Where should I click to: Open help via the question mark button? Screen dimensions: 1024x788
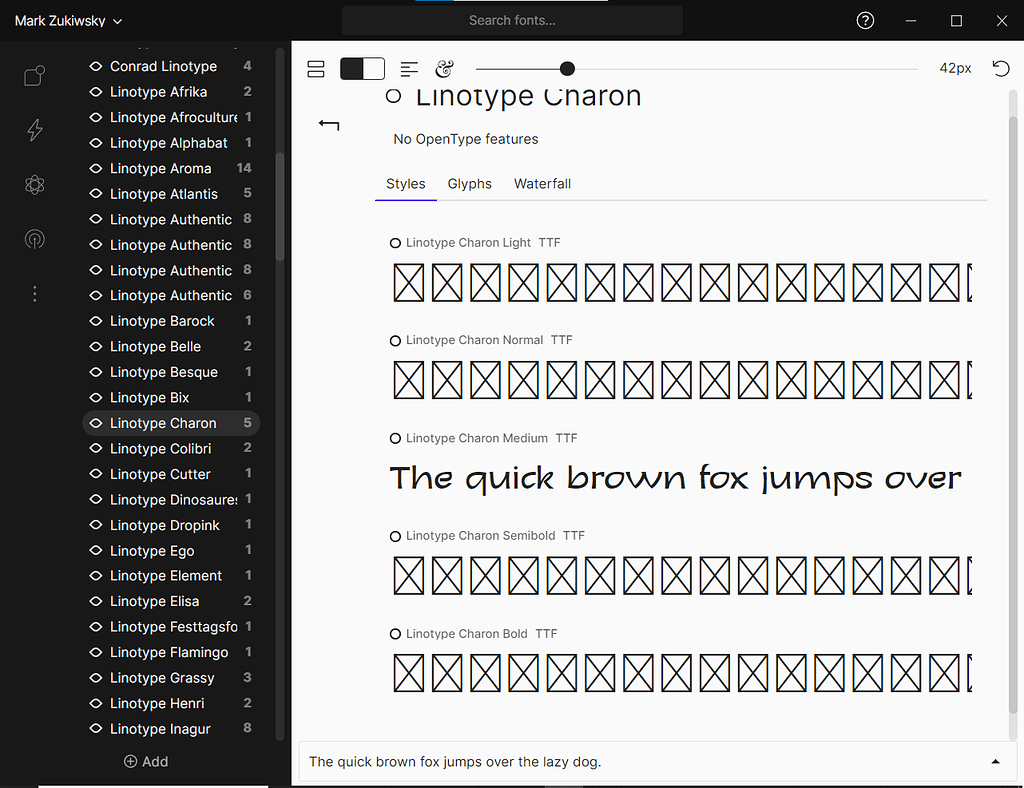click(x=864, y=19)
